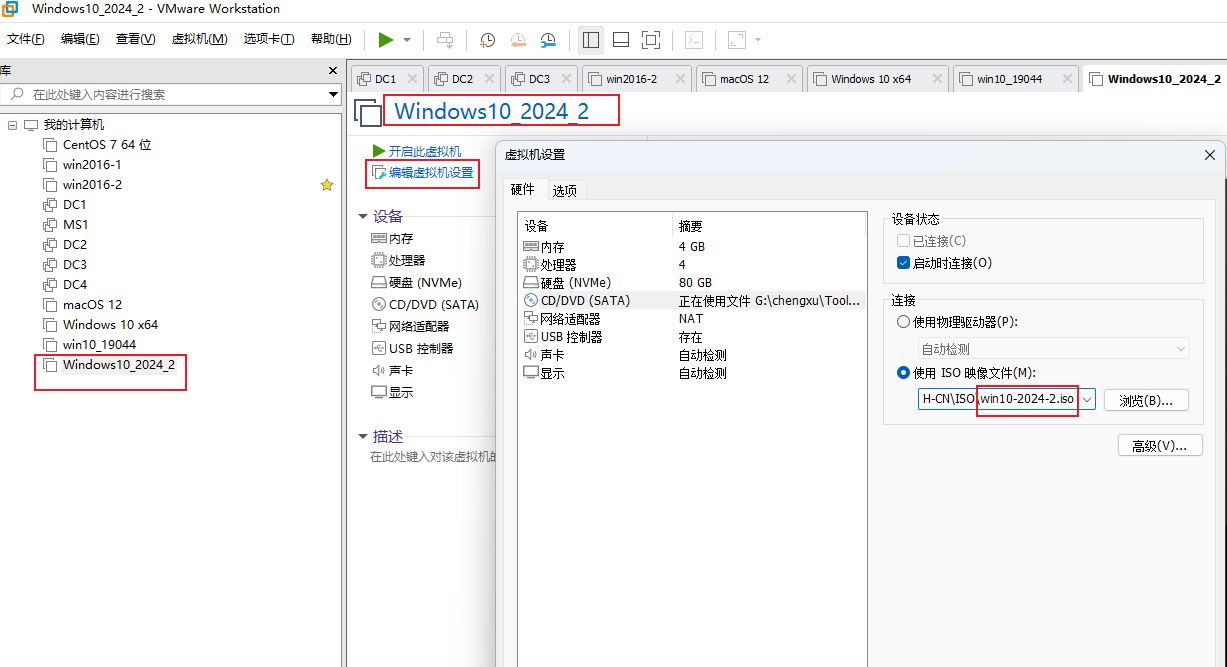Click the thumbnail bar view icon
Screen dimensions: 1227x667
(x=620, y=40)
